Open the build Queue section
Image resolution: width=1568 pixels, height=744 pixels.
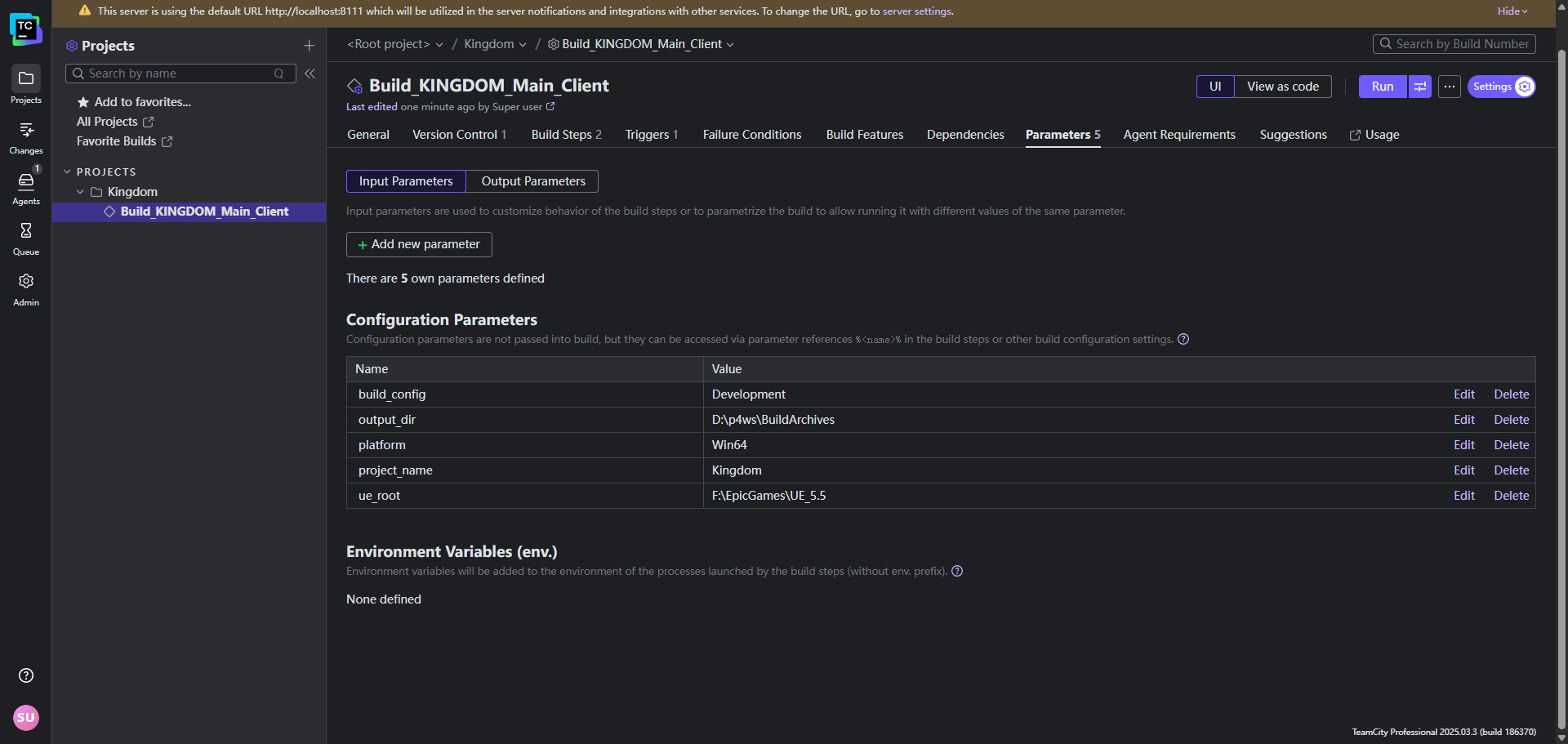[26, 238]
